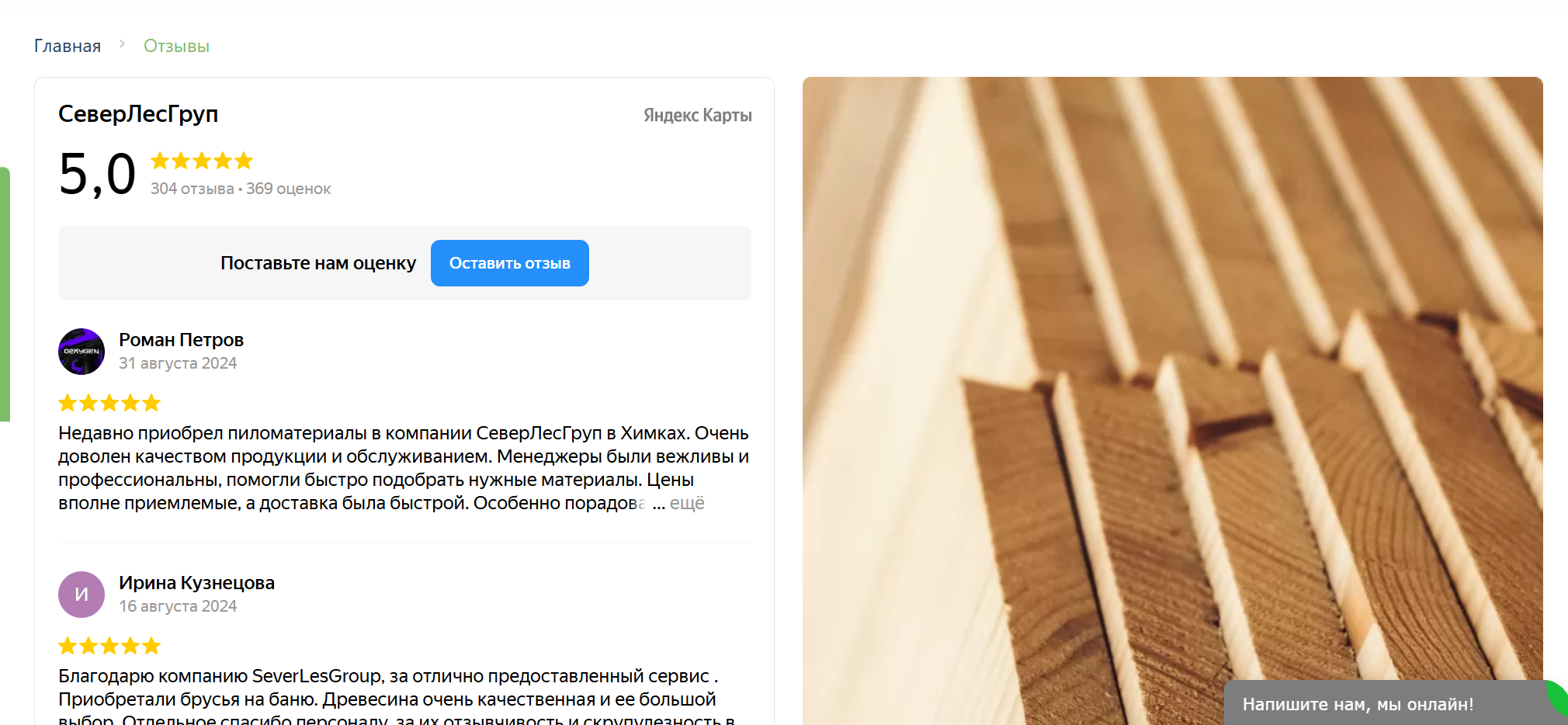Click the star rating on Roman Petrov's review
This screenshot has width=1568, height=725.
109,403
